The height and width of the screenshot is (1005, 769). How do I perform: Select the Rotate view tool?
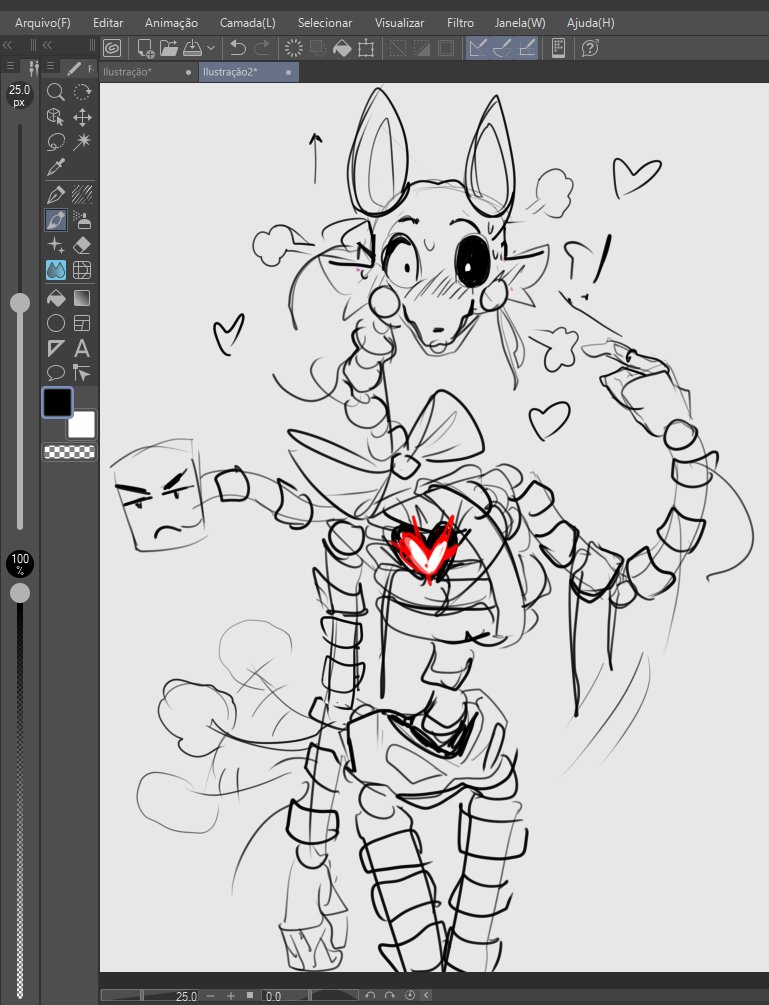[82, 92]
